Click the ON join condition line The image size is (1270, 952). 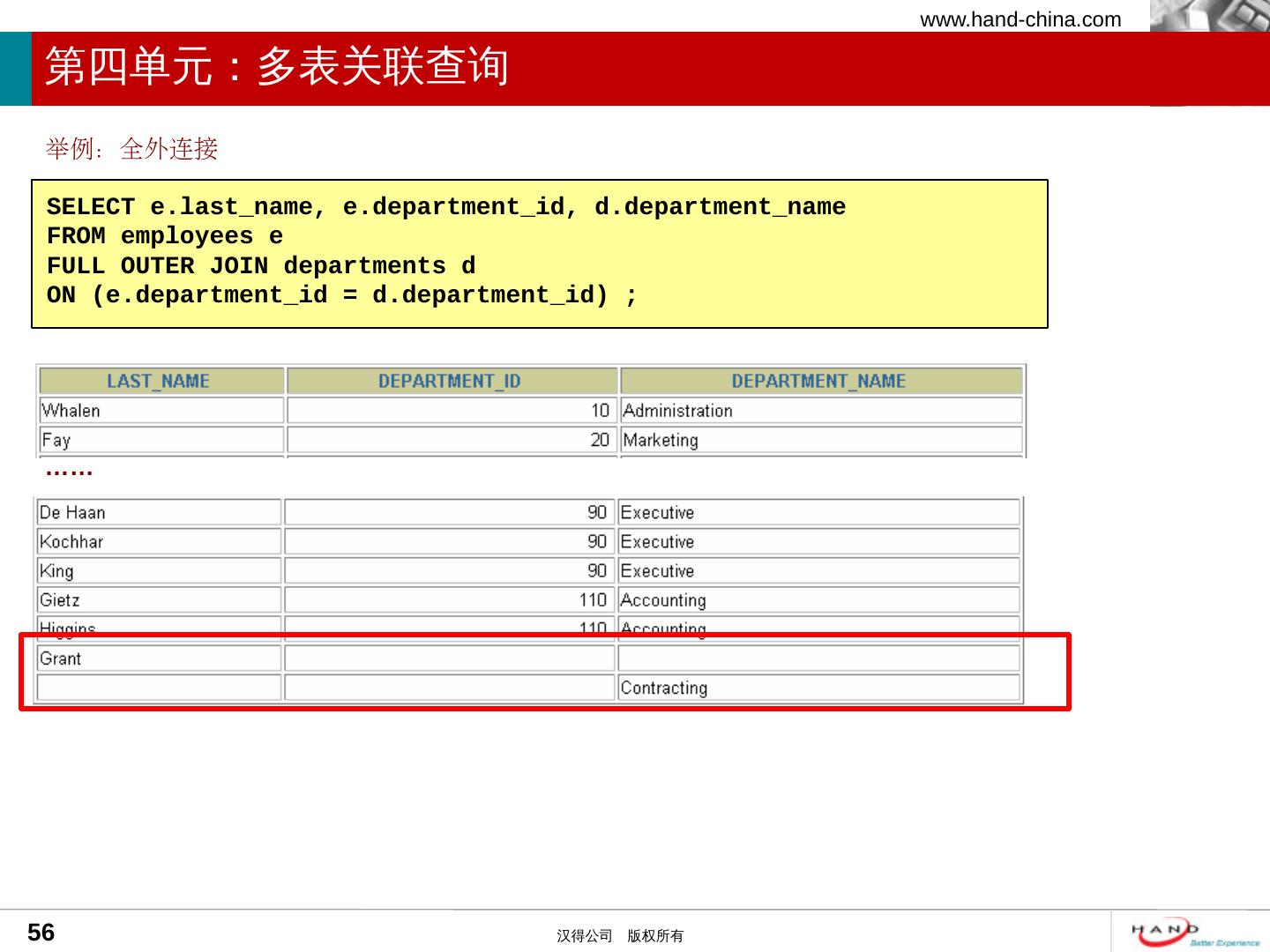coord(342,295)
